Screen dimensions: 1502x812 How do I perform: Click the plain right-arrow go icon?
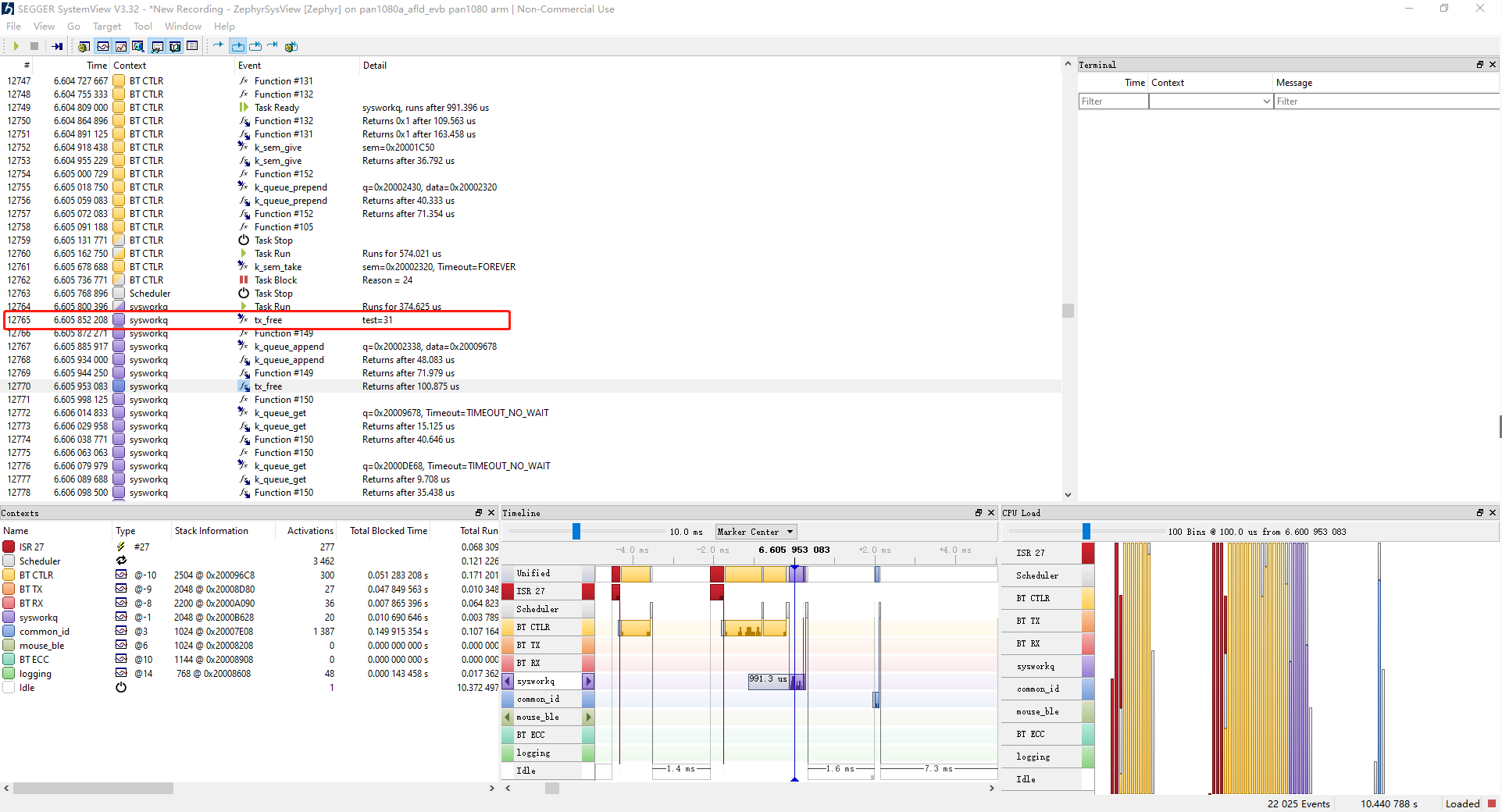[219, 46]
